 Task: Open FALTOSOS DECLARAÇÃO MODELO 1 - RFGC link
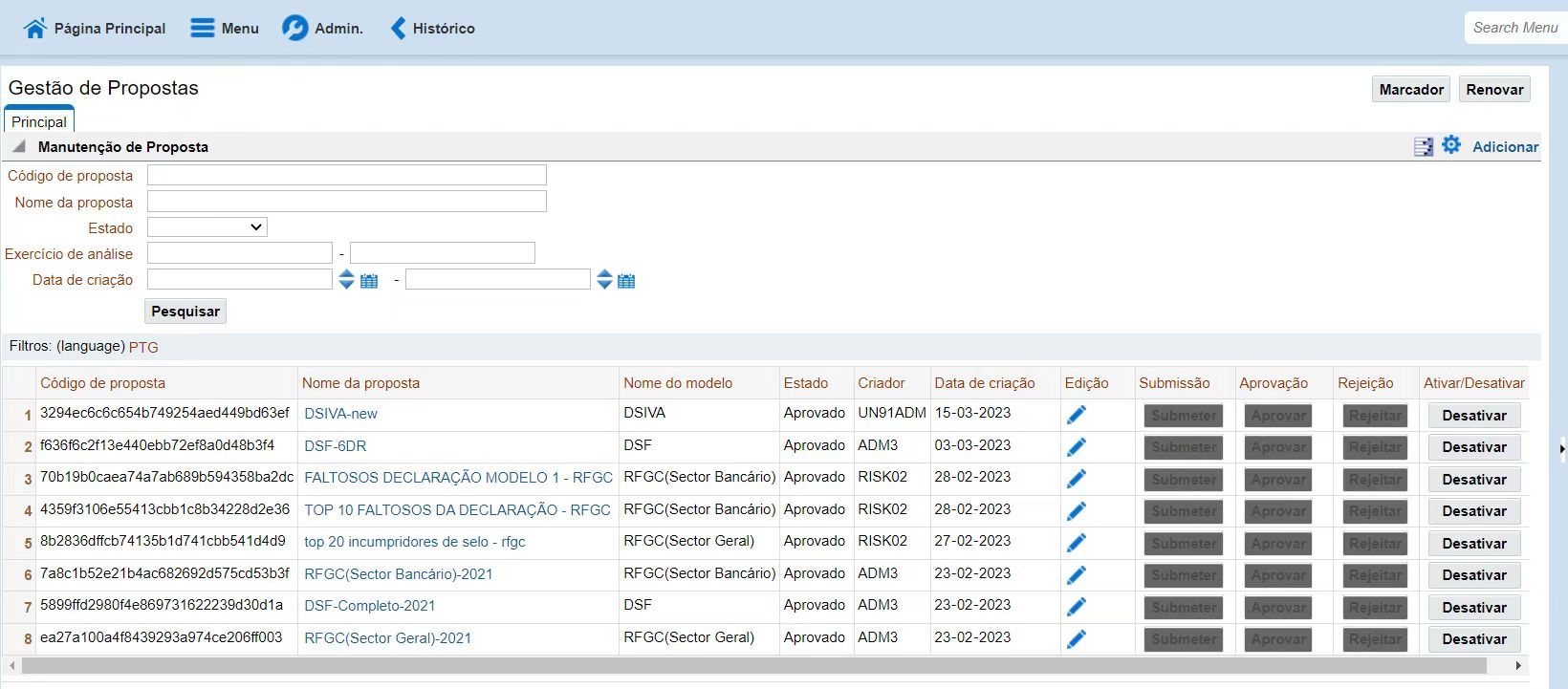tap(458, 477)
